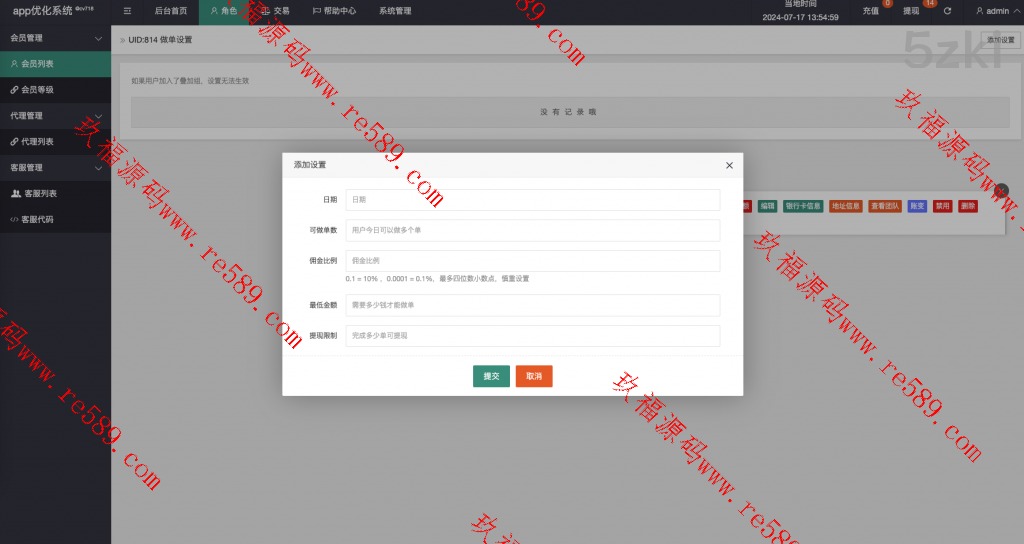Click the orange 地址信息 button
This screenshot has height=544, width=1024.
pyautogui.click(x=846, y=206)
